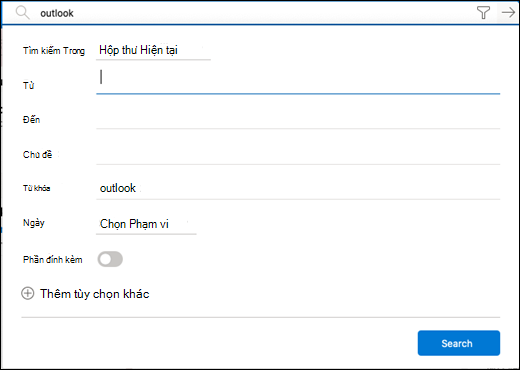Click the blue Search button
The width and height of the screenshot is (520, 370).
click(459, 343)
